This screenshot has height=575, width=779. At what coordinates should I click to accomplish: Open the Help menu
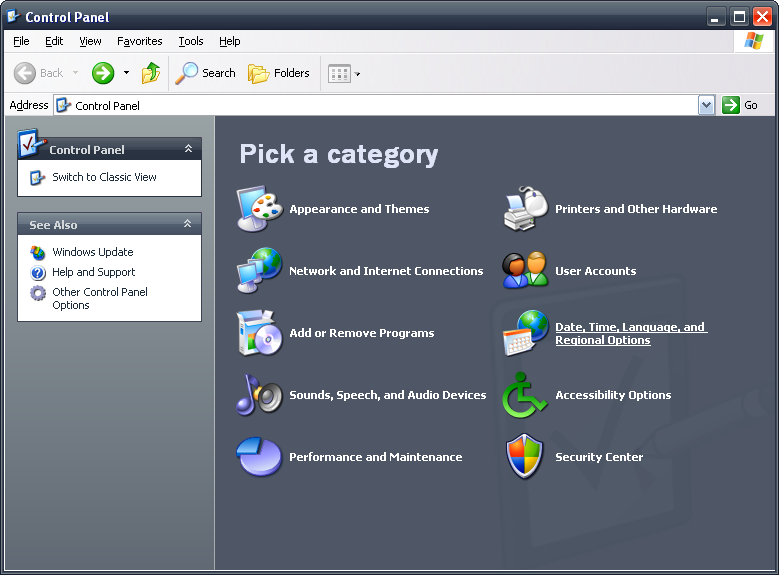click(x=230, y=41)
